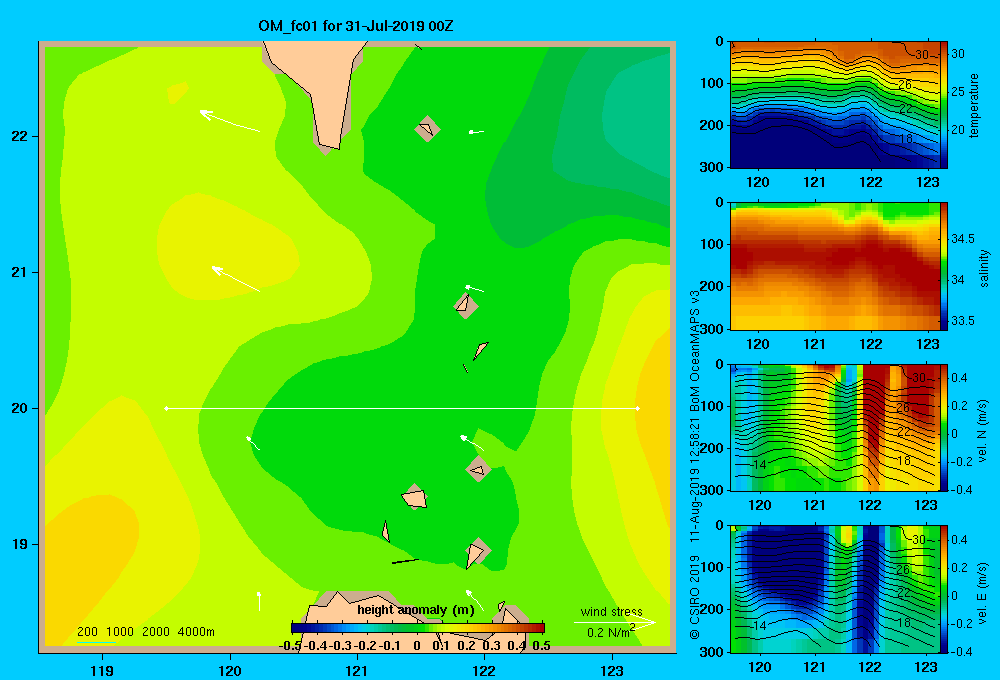This screenshot has height=680, width=1000.
Task: Click the height anomaly color bar
Action: [418, 628]
